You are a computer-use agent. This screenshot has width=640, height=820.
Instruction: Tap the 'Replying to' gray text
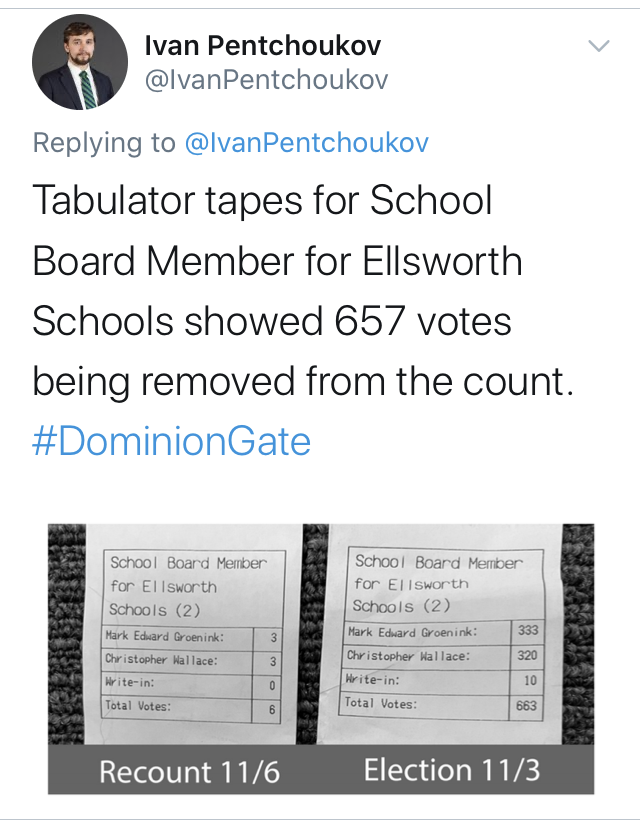point(104,142)
